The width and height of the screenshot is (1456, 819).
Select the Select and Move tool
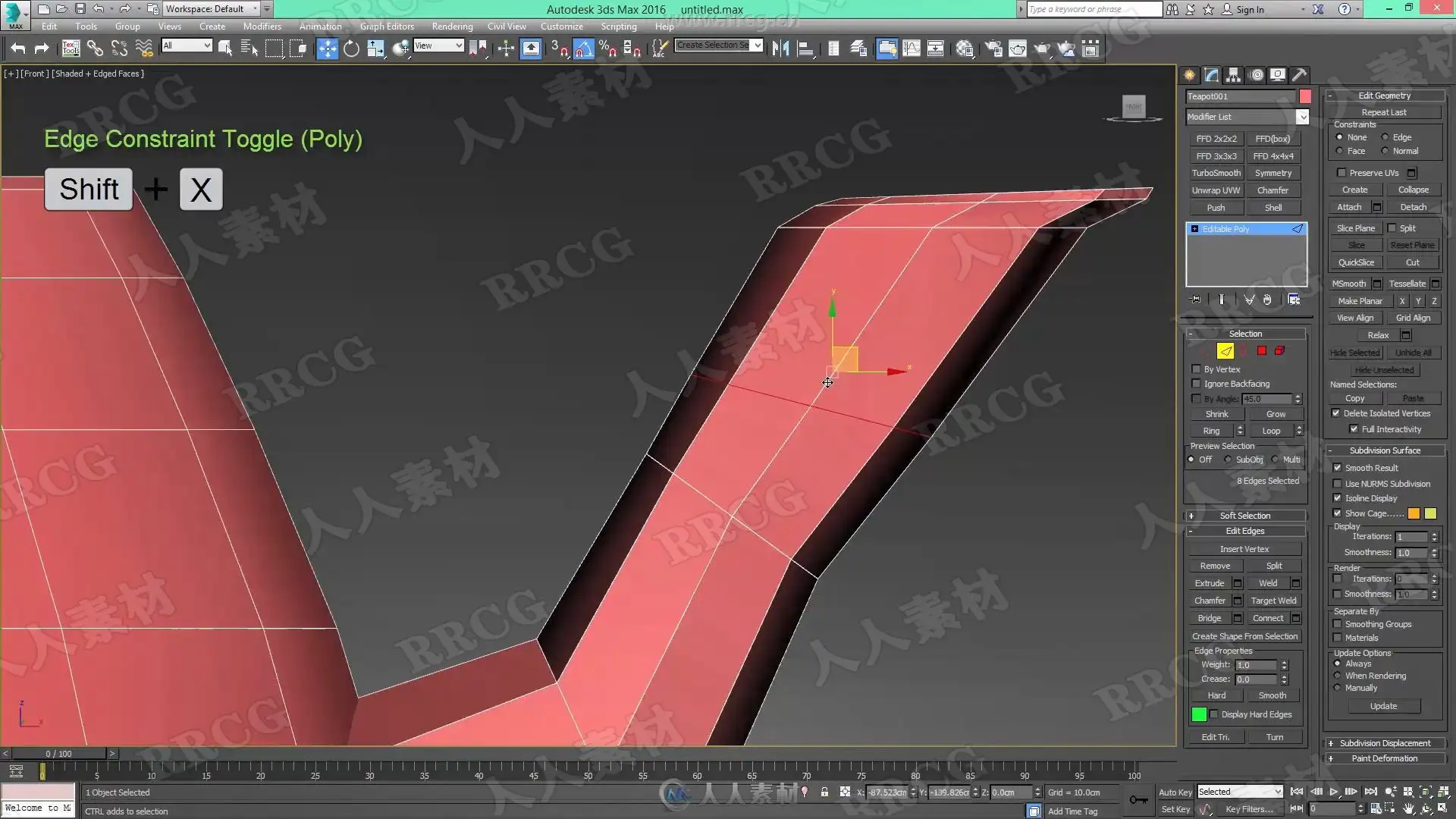(327, 49)
